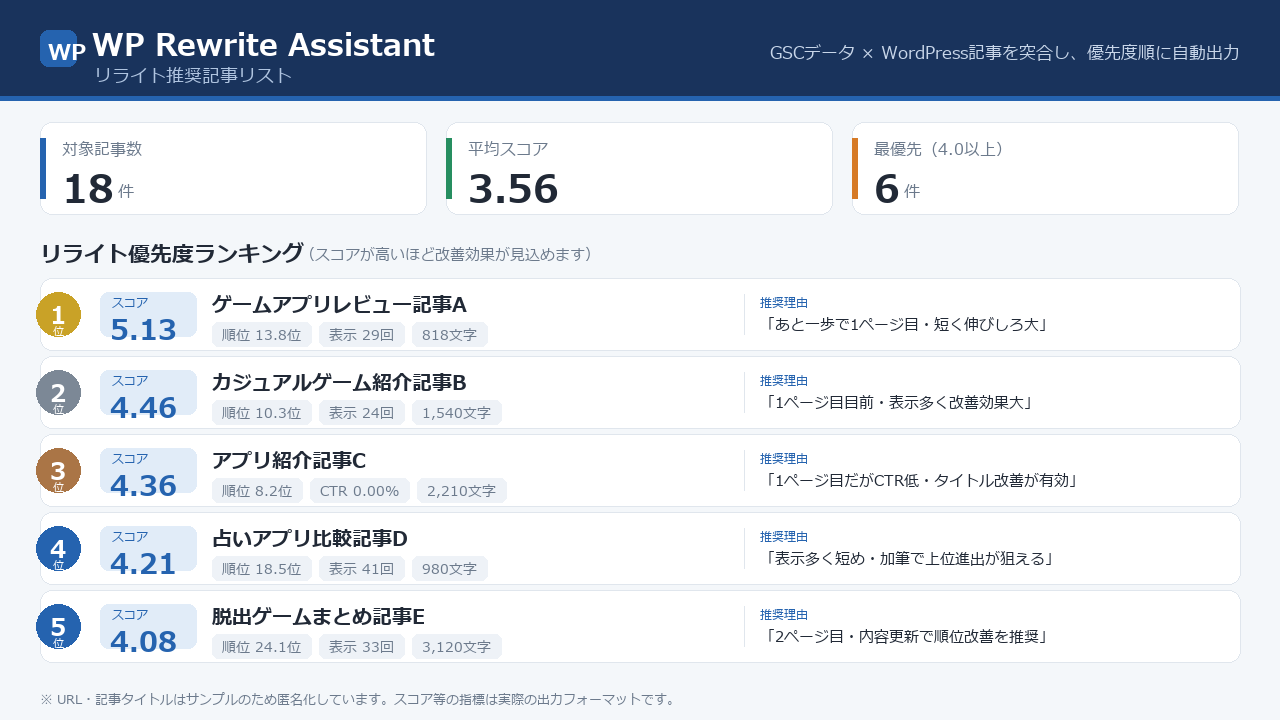Open article アプリ紹介記事C
Image resolution: width=1280 pixels, height=720 pixels.
click(289, 460)
